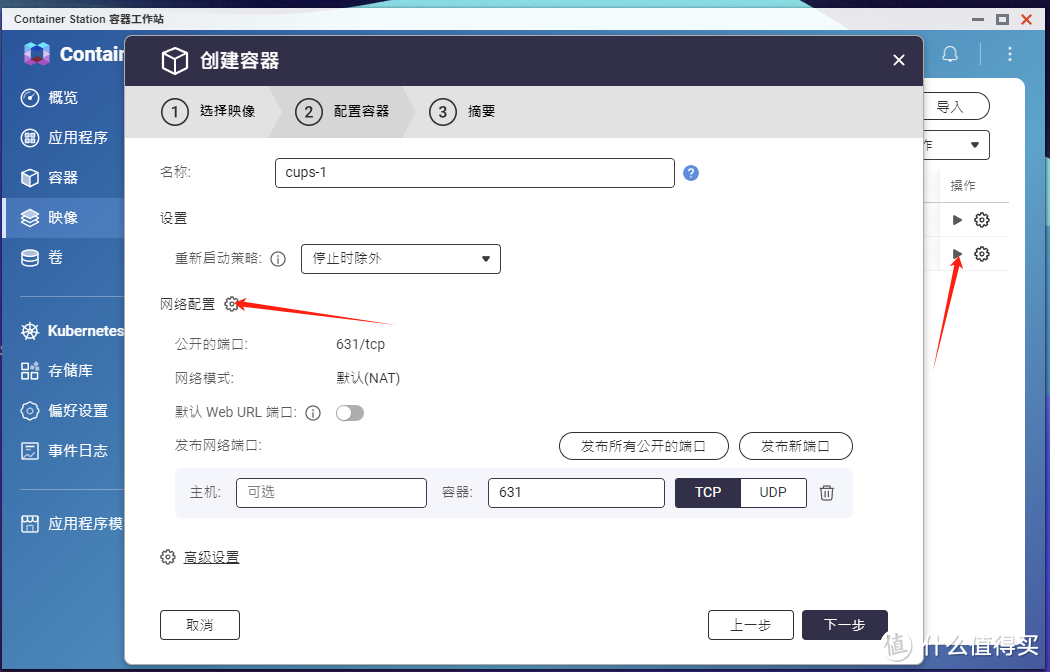Switch the port protocol to UDP
The height and width of the screenshot is (672, 1050).
pyautogui.click(x=773, y=492)
